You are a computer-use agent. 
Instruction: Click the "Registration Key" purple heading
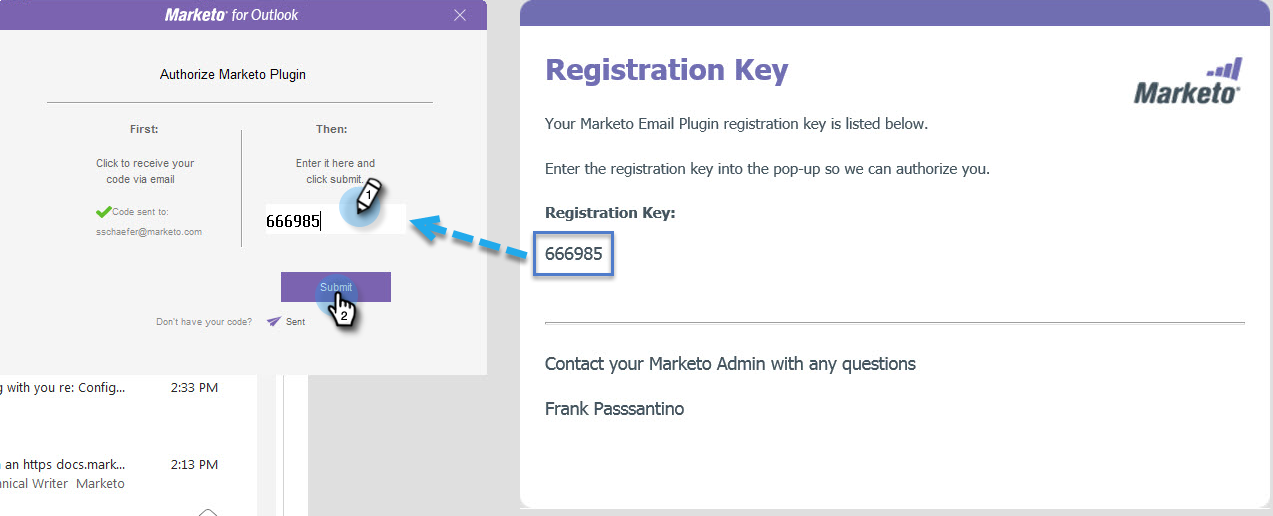click(x=666, y=71)
